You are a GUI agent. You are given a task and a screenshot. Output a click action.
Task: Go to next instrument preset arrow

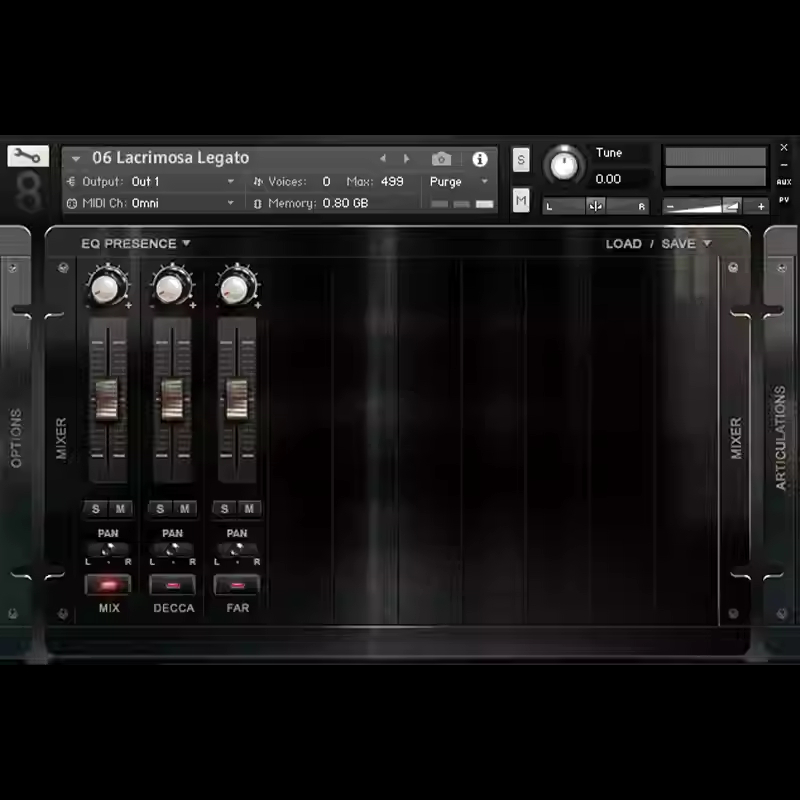407,159
